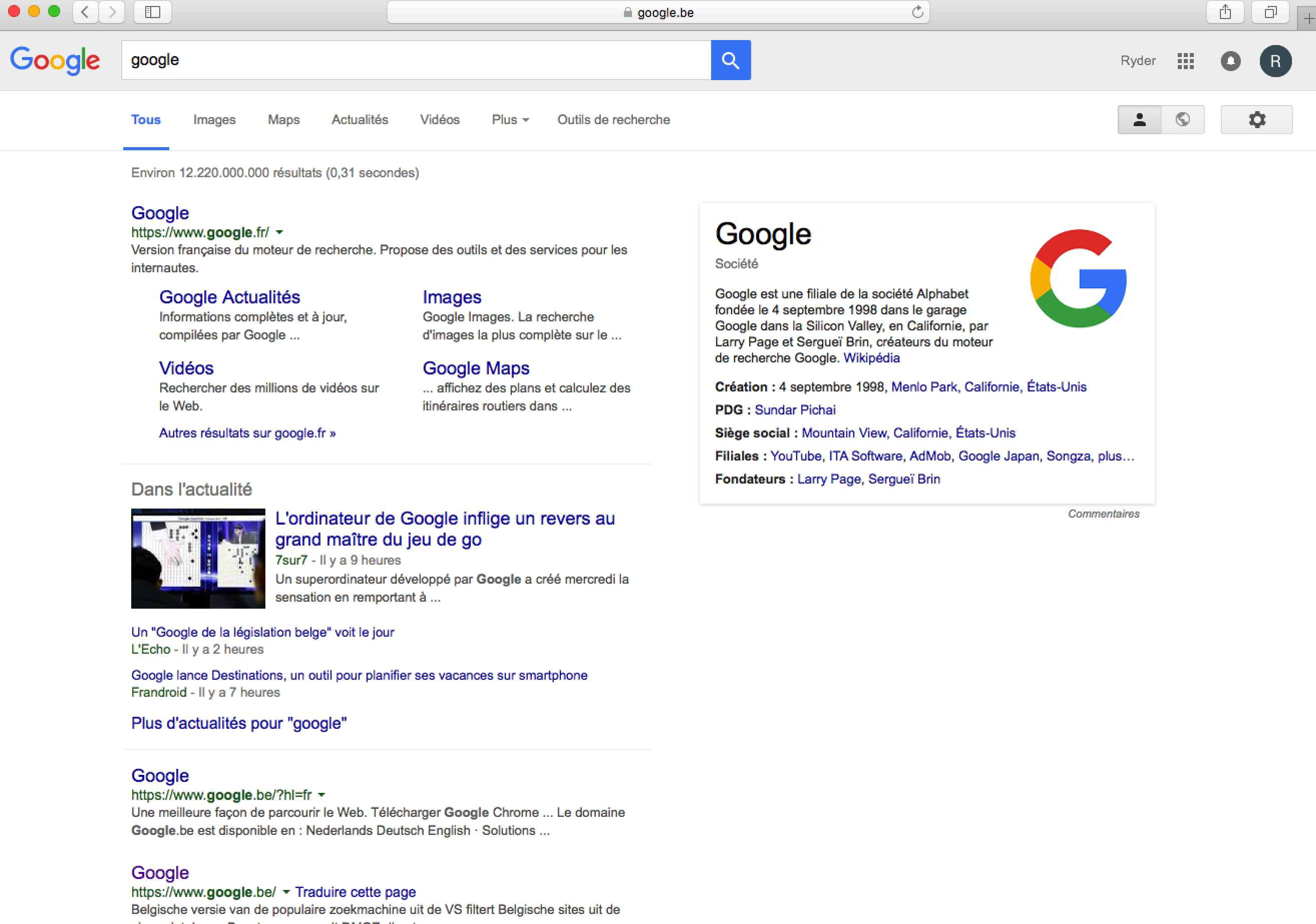Image resolution: width=1316 pixels, height=924 pixels.
Task: Show private results (person icon)
Action: [1139, 120]
